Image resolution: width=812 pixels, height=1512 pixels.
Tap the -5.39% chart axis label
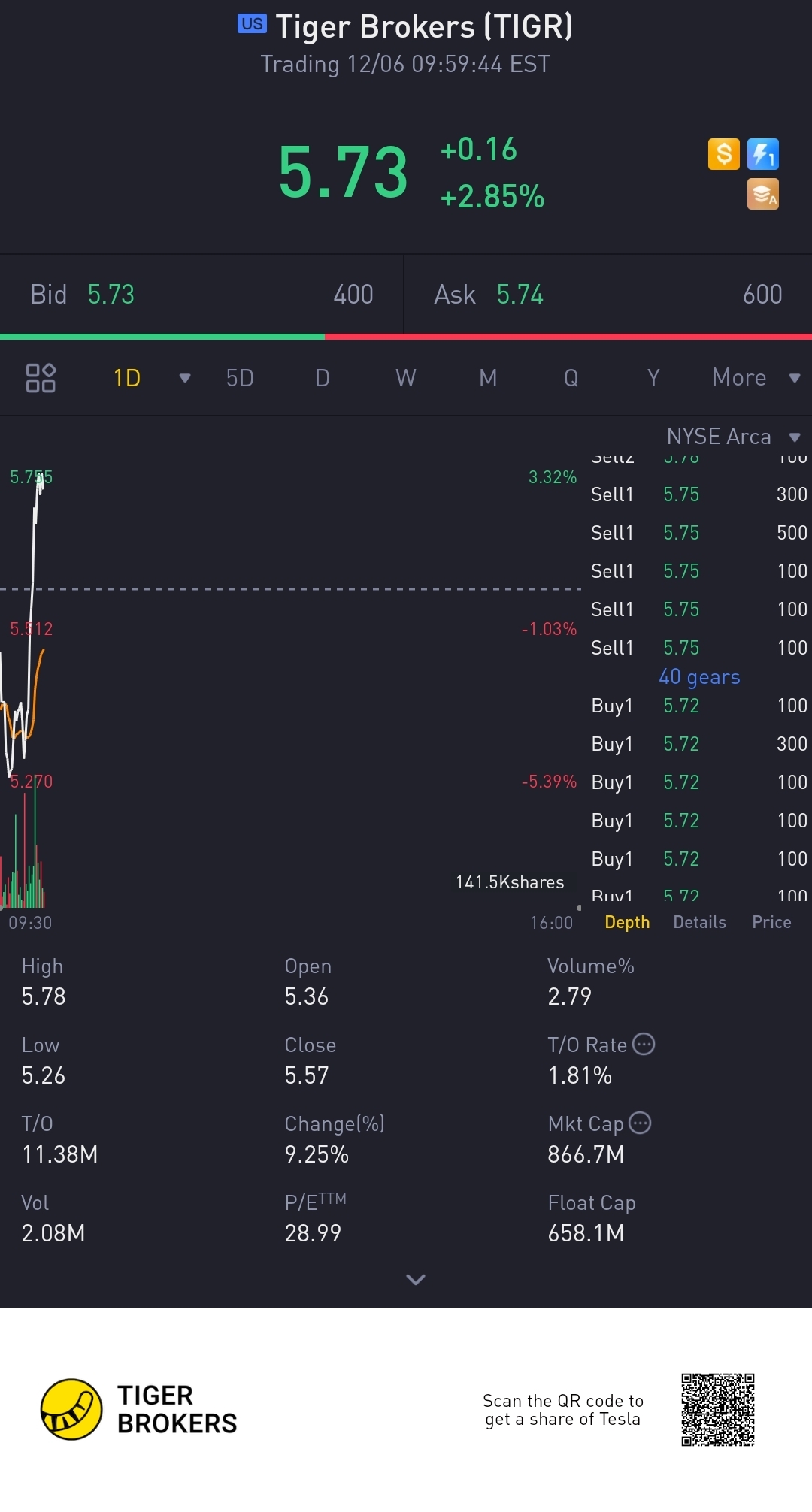[549, 782]
